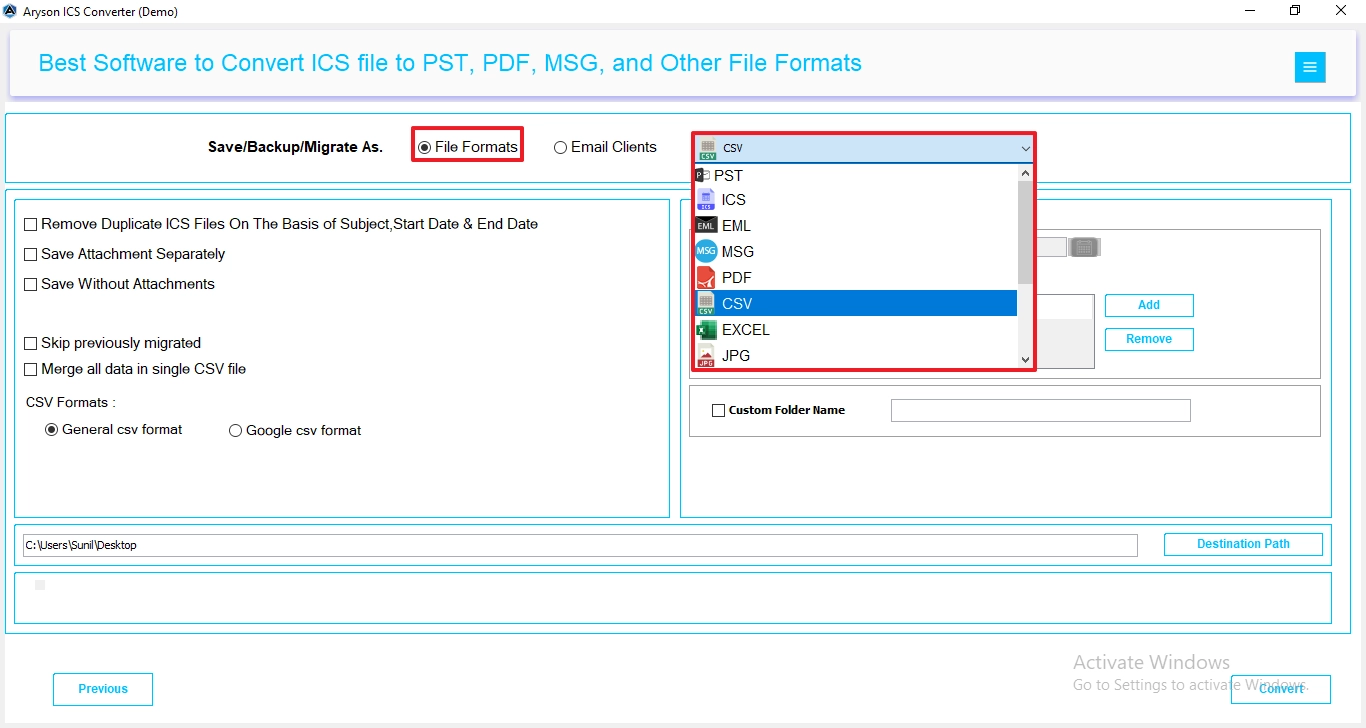
Task: Click the ICS format icon
Action: tap(706, 200)
